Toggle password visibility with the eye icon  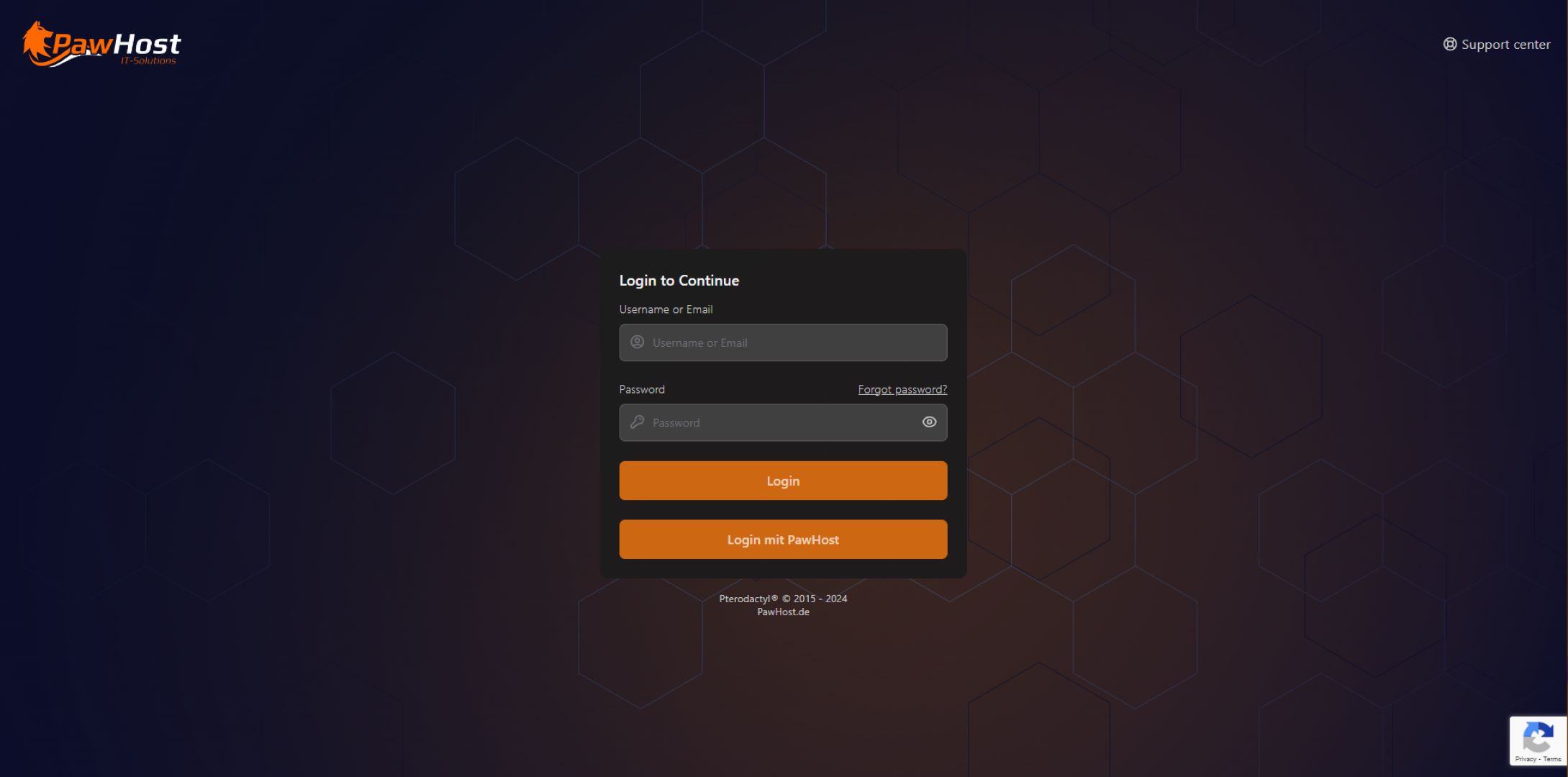[x=929, y=422]
